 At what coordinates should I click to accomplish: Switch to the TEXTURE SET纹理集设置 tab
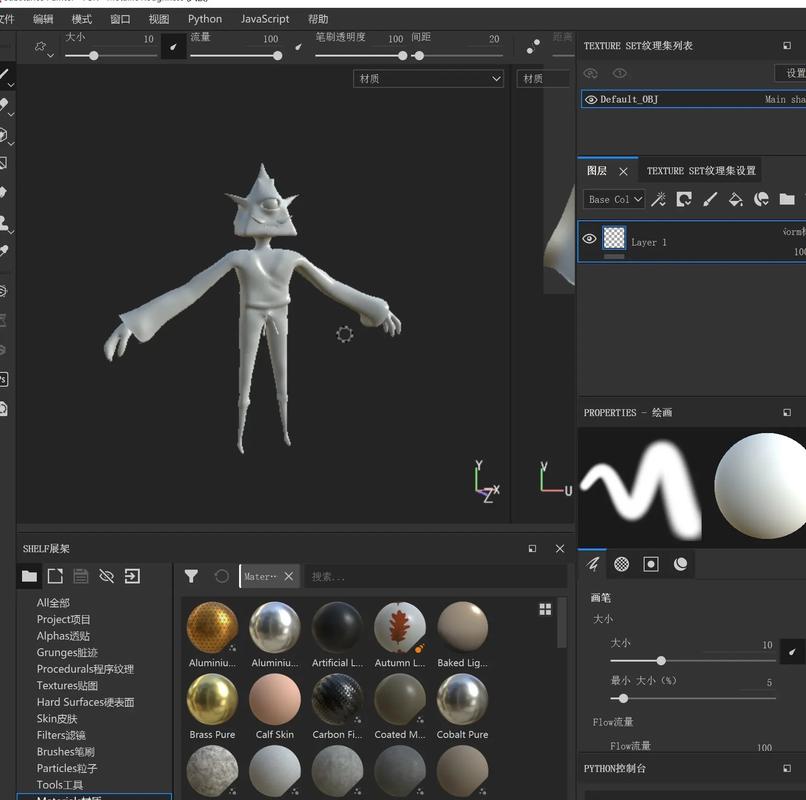point(700,171)
